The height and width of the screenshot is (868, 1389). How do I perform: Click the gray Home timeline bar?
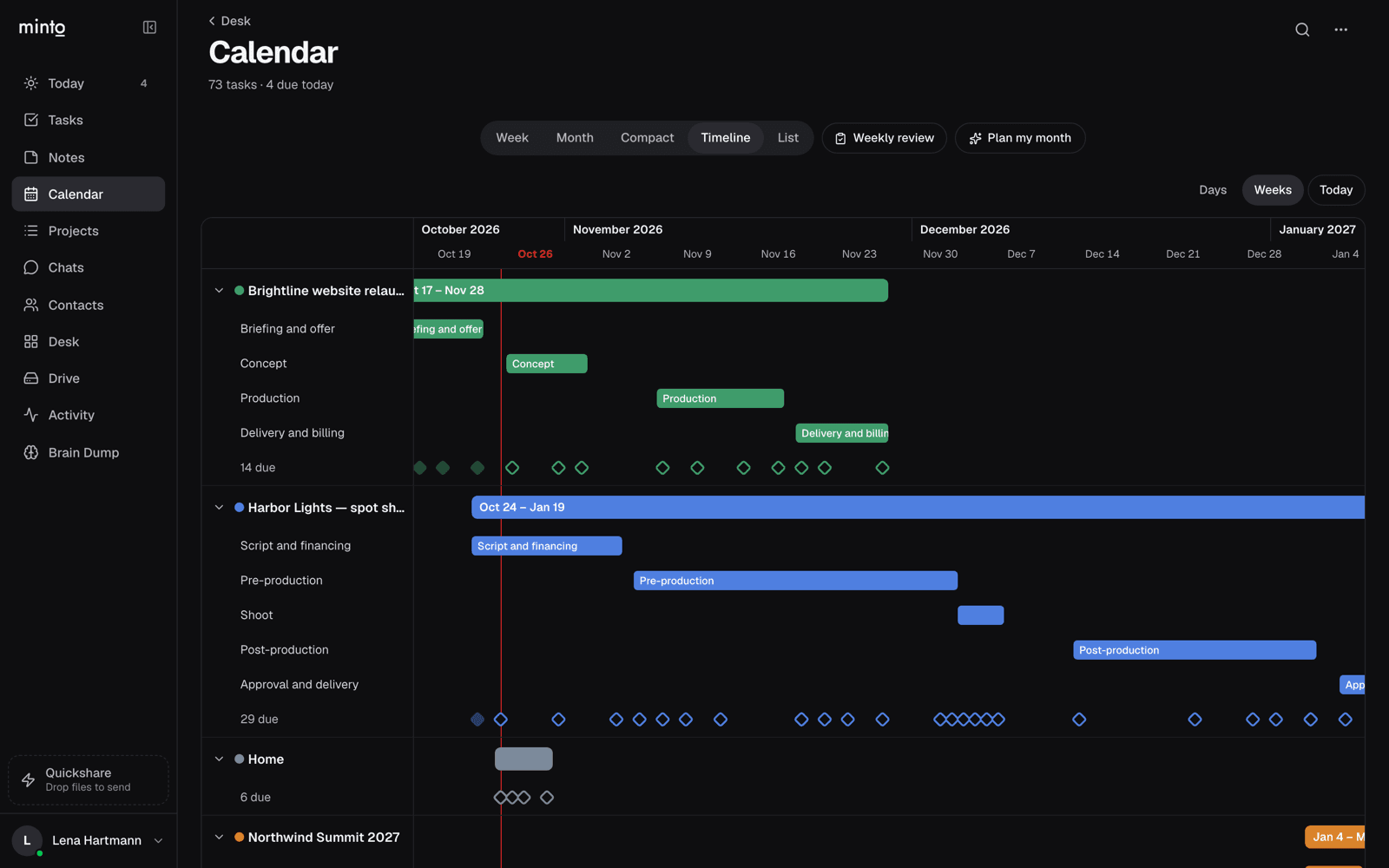(x=523, y=759)
